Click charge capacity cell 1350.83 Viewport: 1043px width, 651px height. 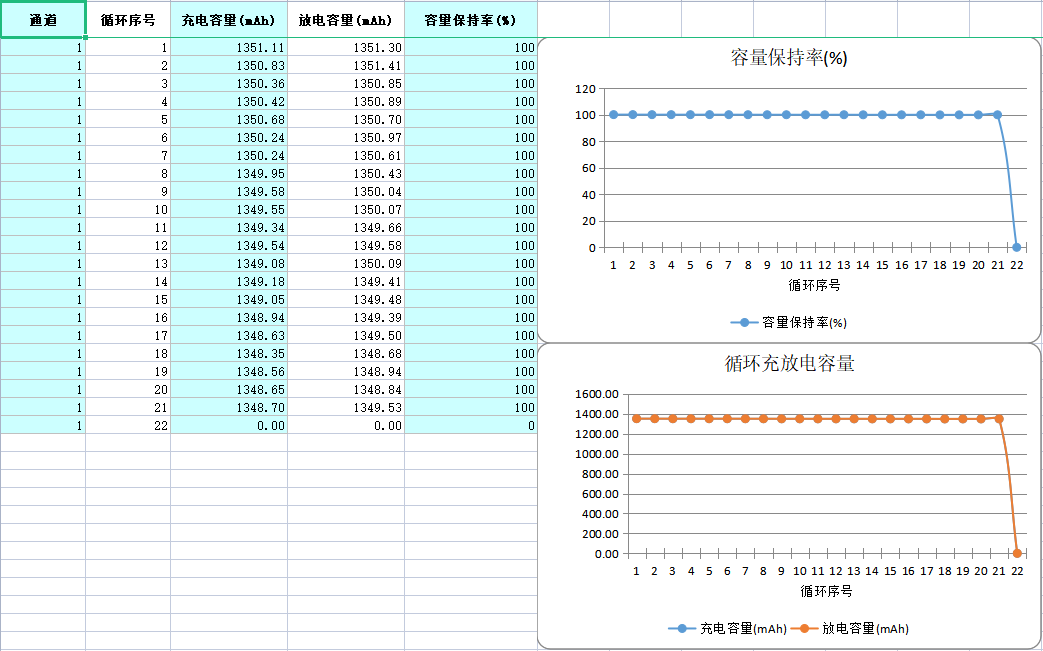(229, 65)
